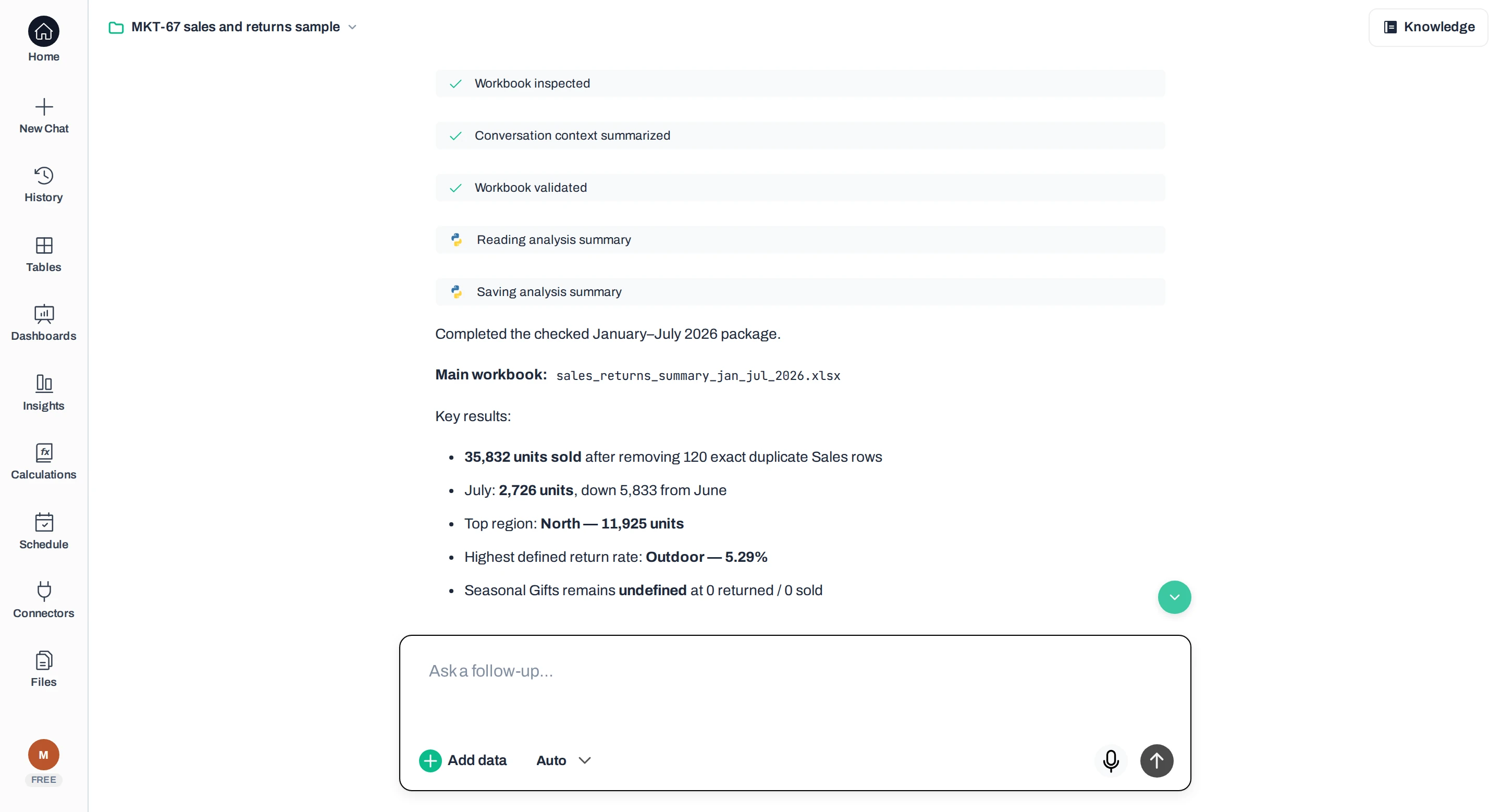Image resolution: width=1501 pixels, height=812 pixels.
Task: Click the North — 11,925 units text
Action: (x=612, y=524)
